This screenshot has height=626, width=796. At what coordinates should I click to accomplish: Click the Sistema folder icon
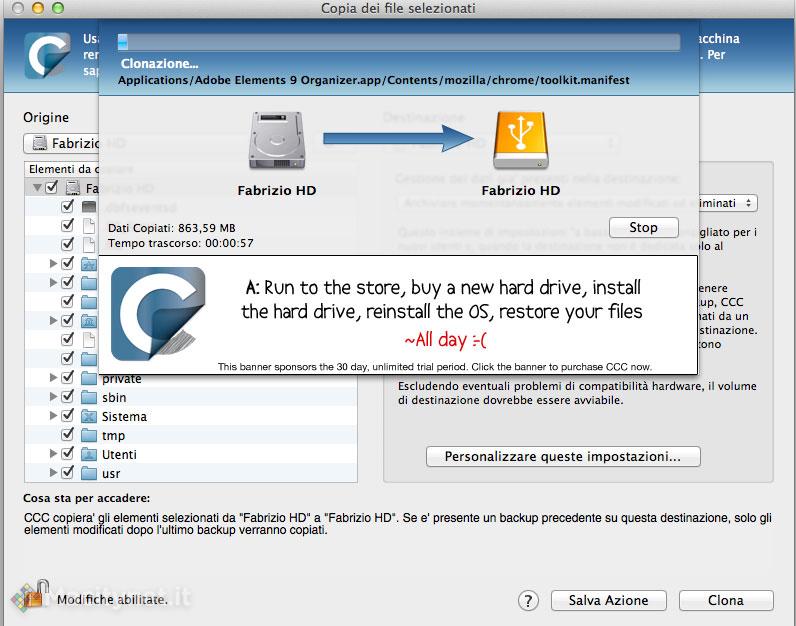(x=89, y=416)
